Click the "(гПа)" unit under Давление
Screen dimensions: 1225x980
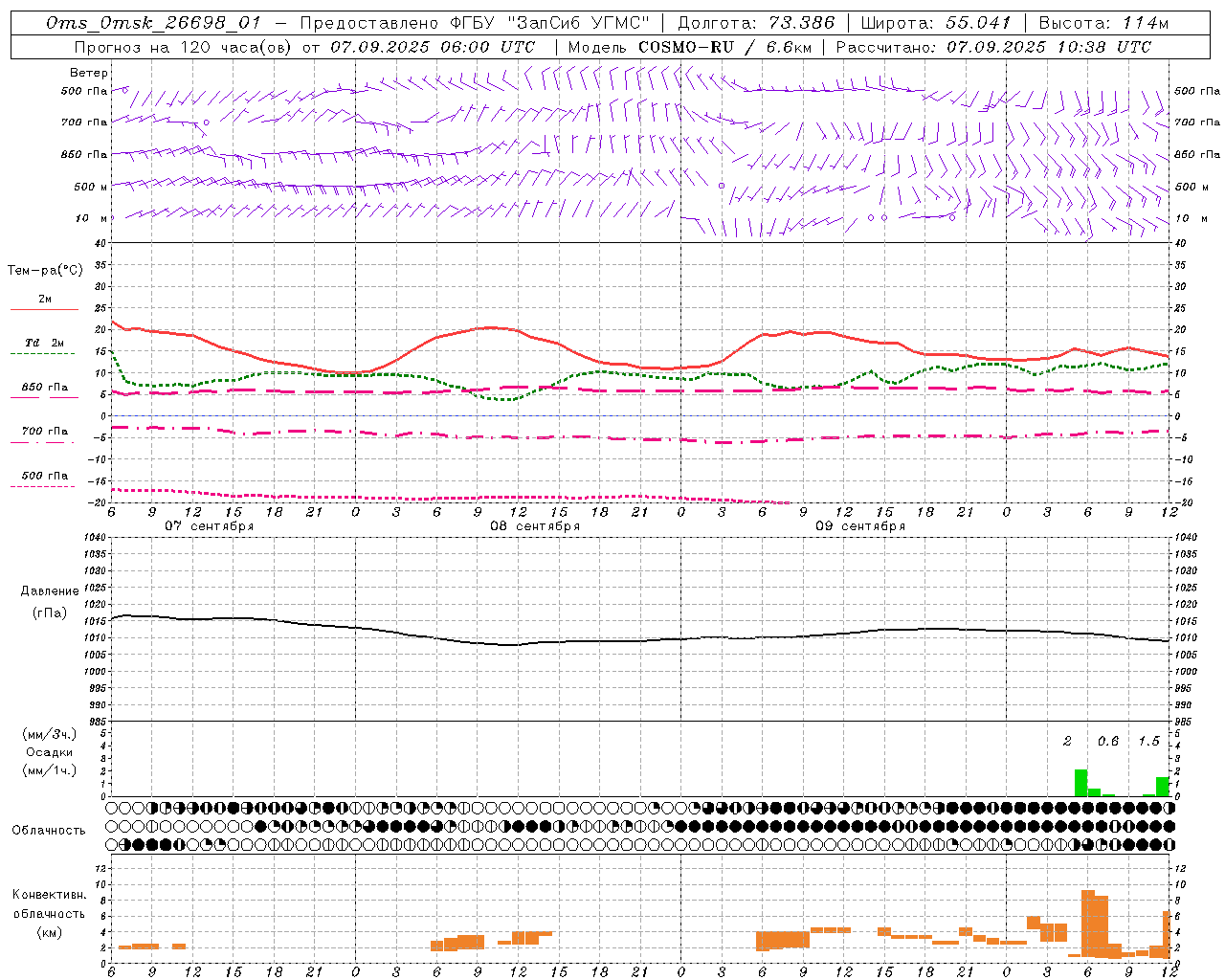[50, 613]
